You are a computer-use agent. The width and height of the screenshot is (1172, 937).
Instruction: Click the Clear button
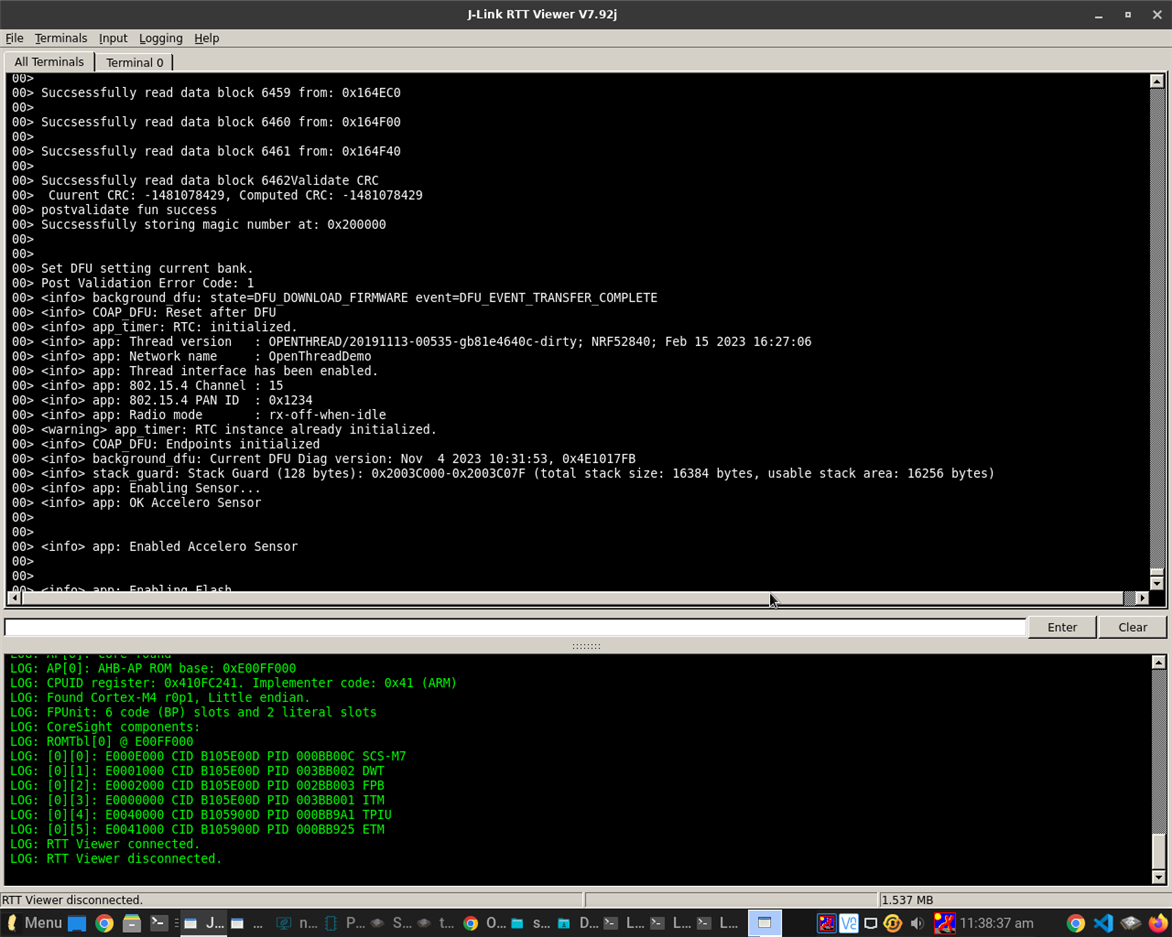(x=1132, y=627)
